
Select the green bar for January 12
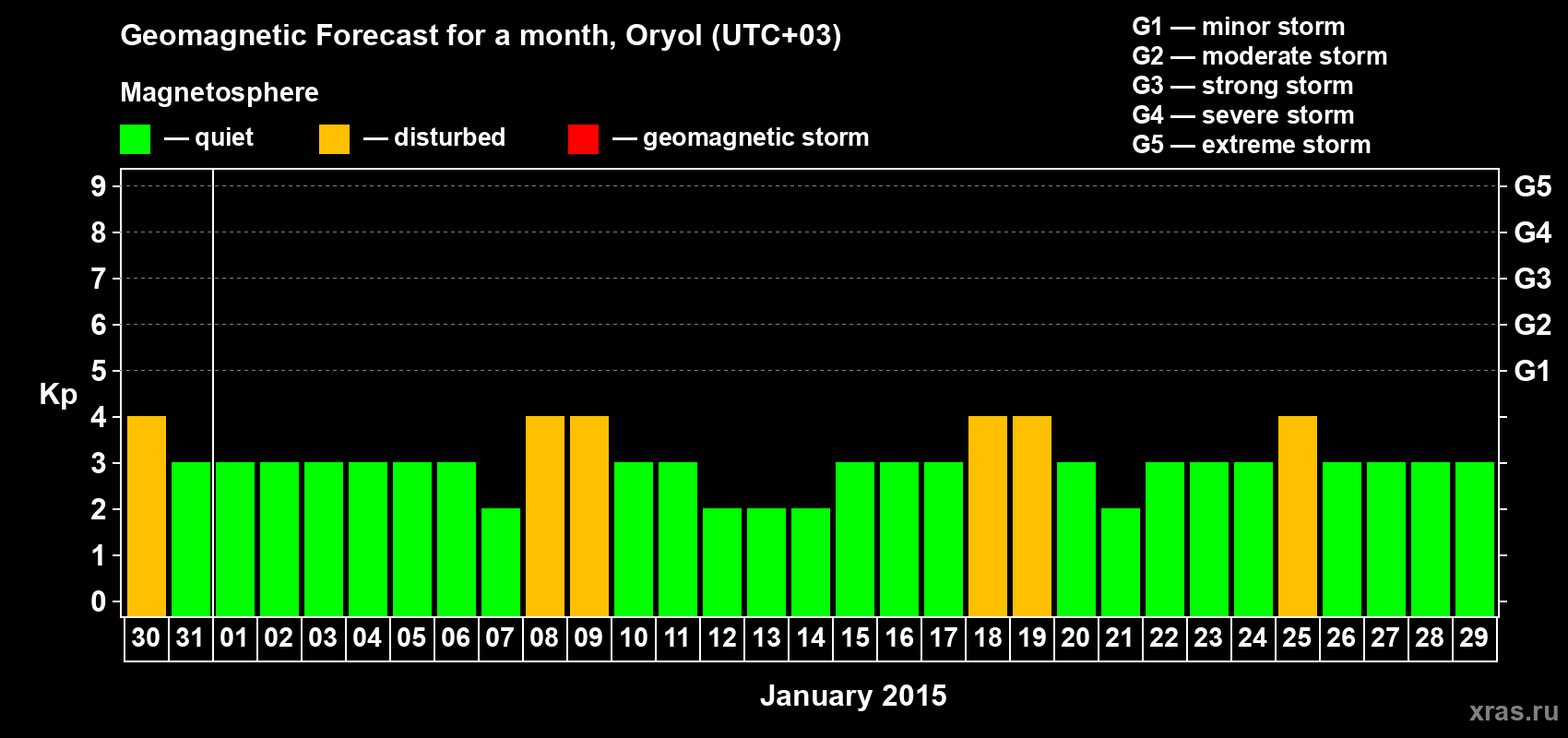[x=722, y=563]
